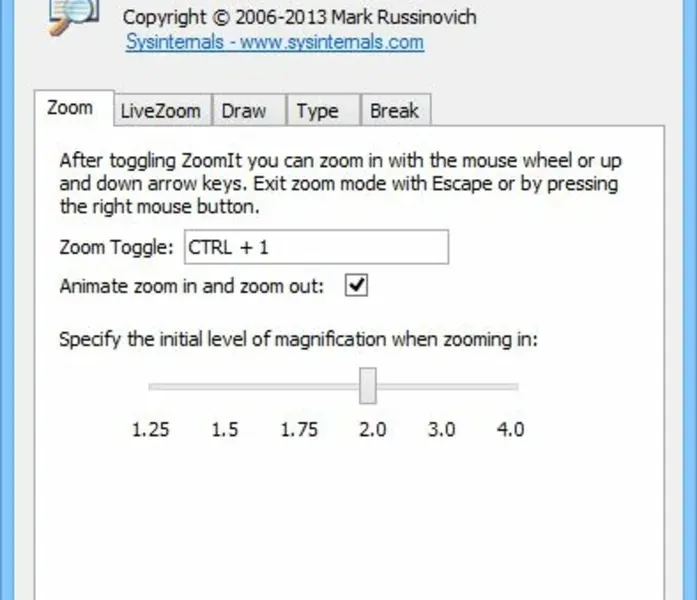Image resolution: width=697 pixels, height=600 pixels.
Task: Show the Break tab
Action: tap(394, 111)
